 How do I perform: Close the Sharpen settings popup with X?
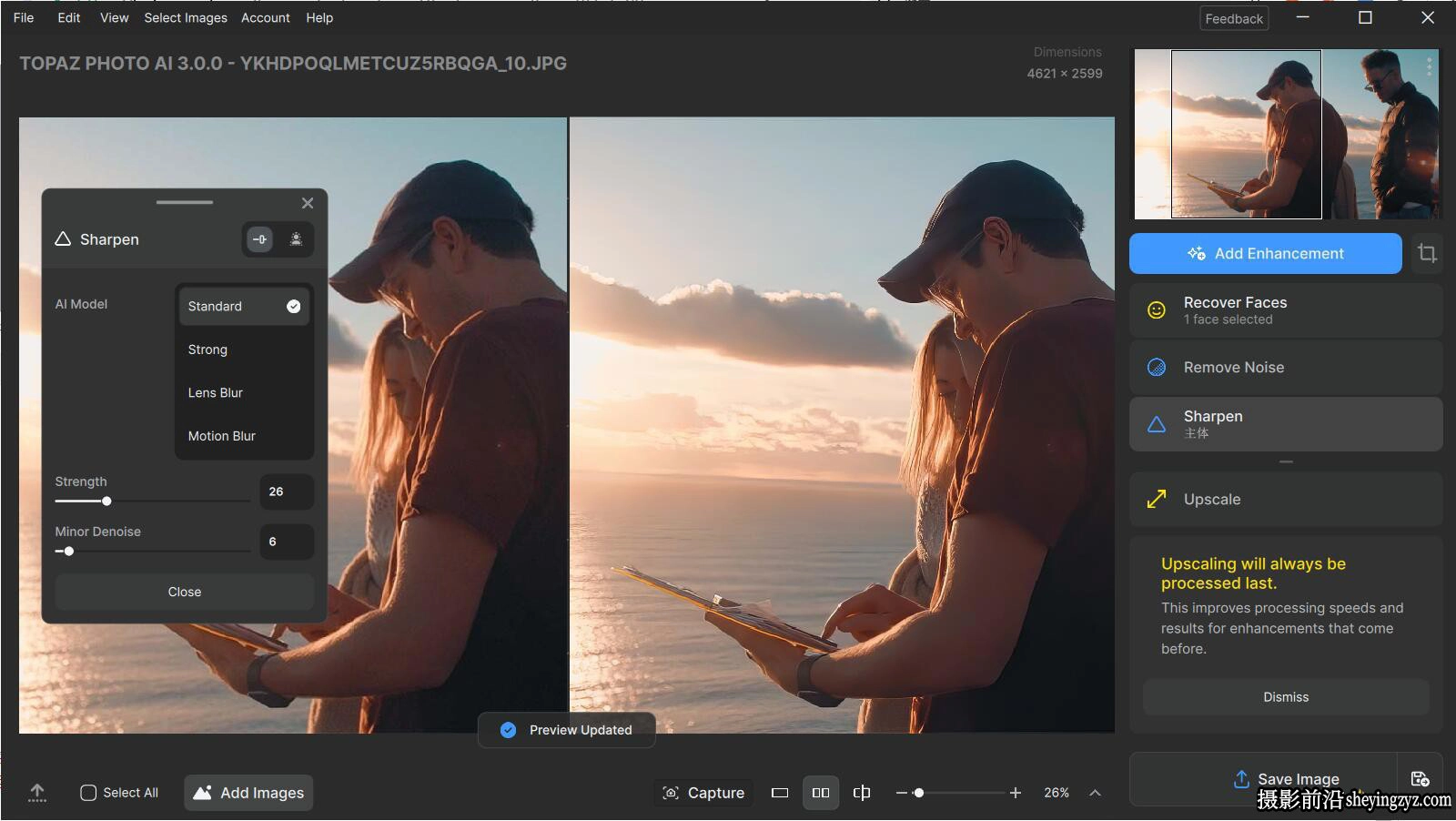pos(308,203)
